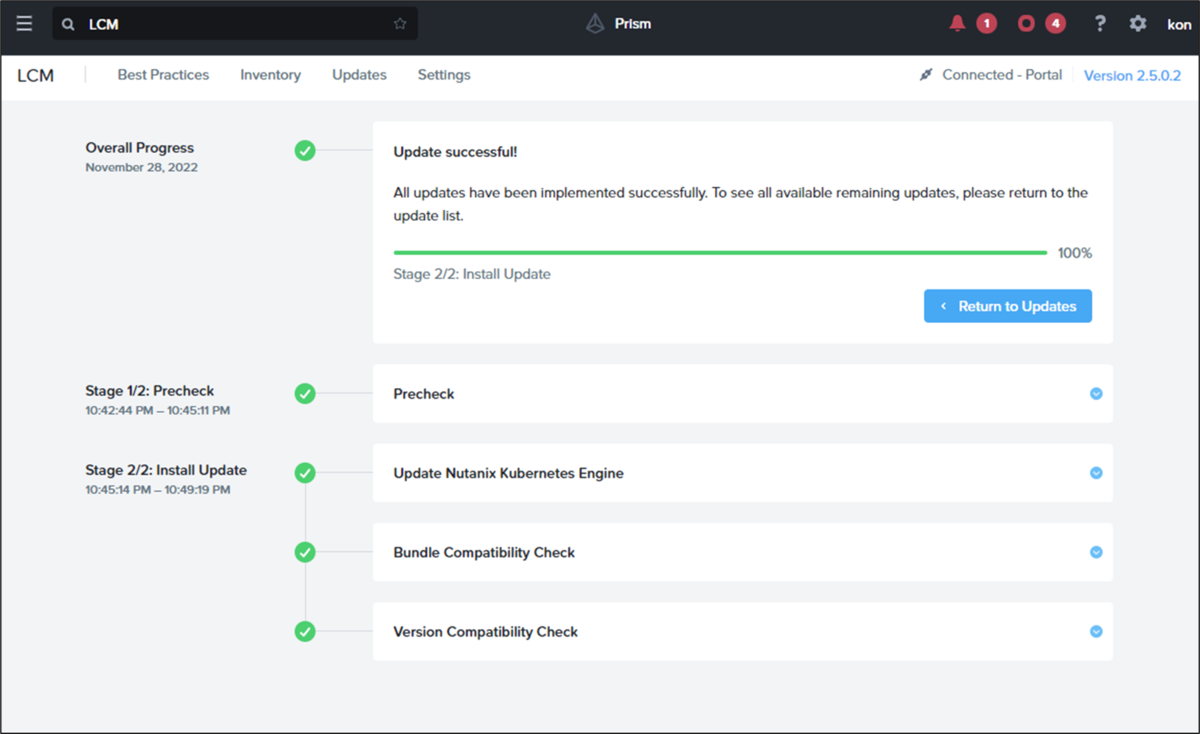Screen dimensions: 1200x734
Task: Bookmark search with the star icon
Action: pos(400,24)
